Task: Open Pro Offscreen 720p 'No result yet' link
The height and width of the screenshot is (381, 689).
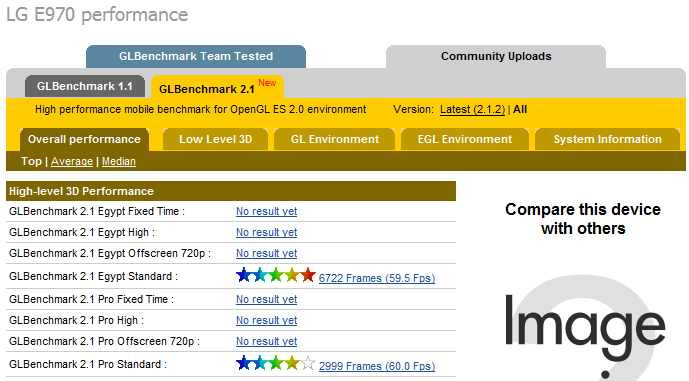Action: (x=266, y=341)
